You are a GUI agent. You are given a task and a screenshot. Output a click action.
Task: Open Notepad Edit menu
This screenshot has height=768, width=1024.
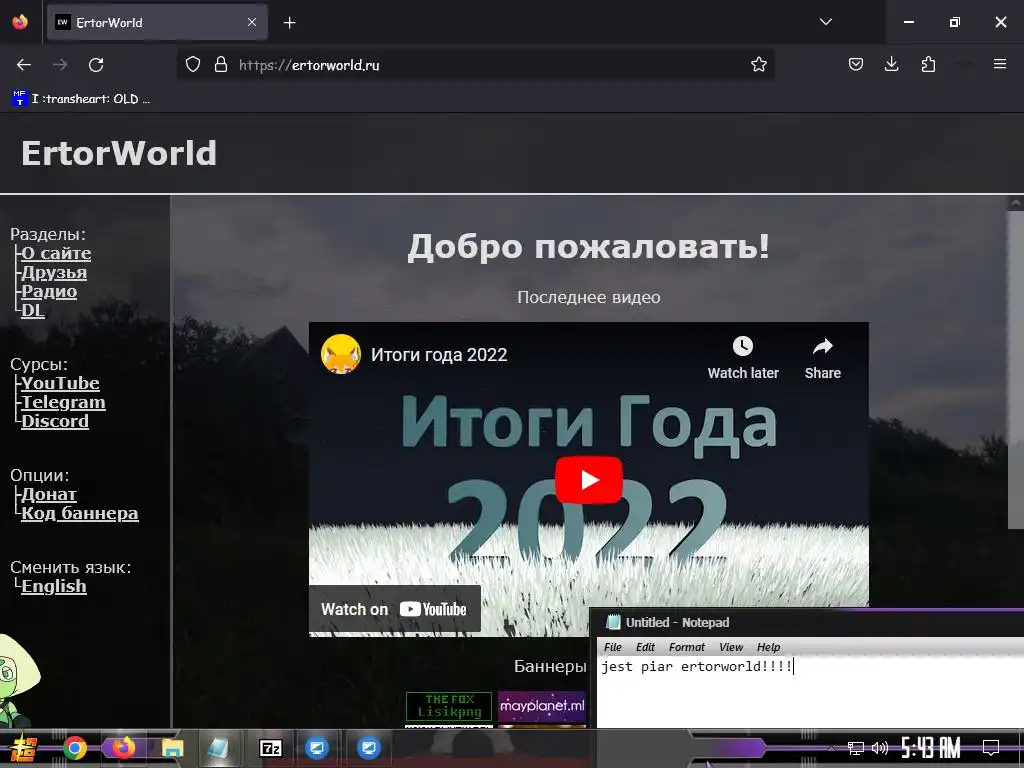click(x=645, y=647)
